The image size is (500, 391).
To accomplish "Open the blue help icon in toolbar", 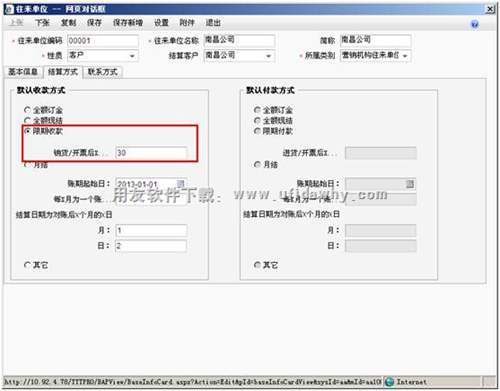I will click(475, 24).
